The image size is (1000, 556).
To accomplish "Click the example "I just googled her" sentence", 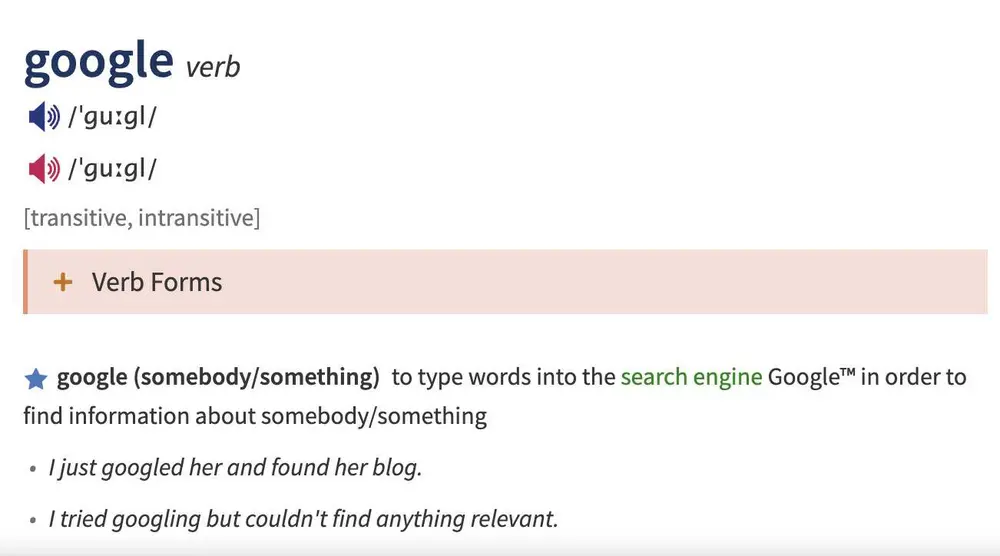I will pos(235,468).
